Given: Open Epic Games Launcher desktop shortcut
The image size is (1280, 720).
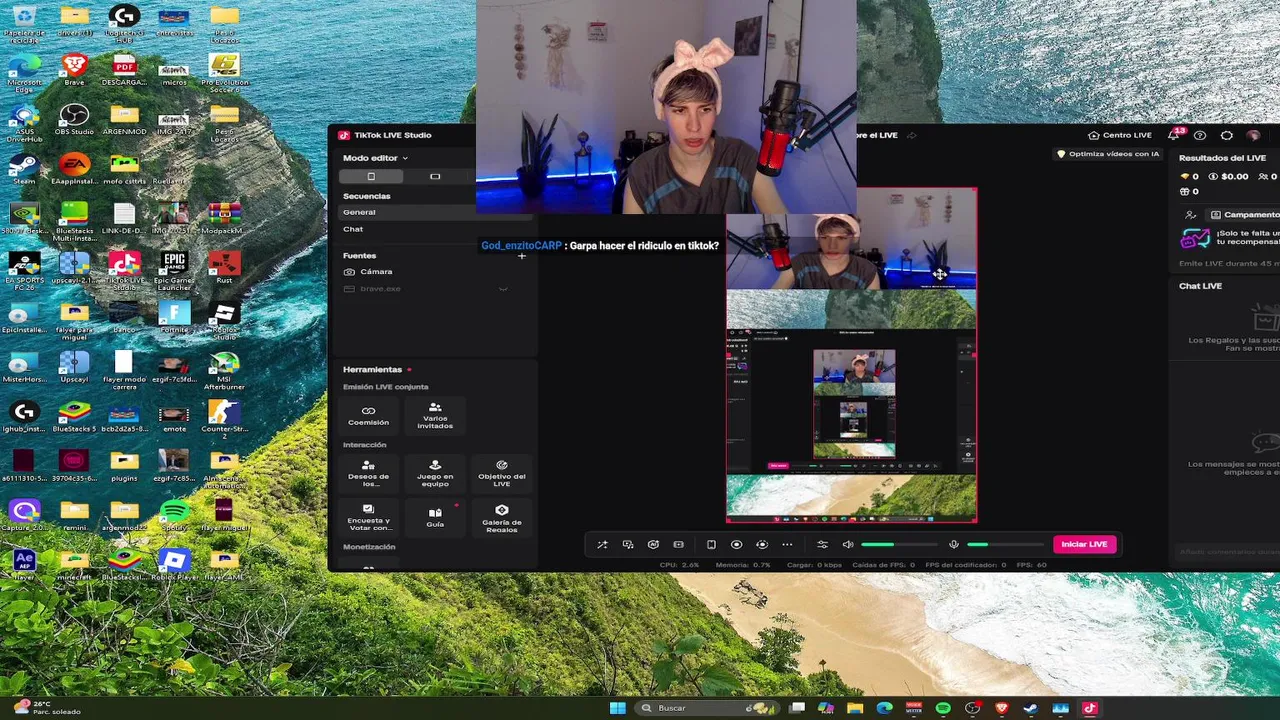Looking at the screenshot, I should [174, 270].
